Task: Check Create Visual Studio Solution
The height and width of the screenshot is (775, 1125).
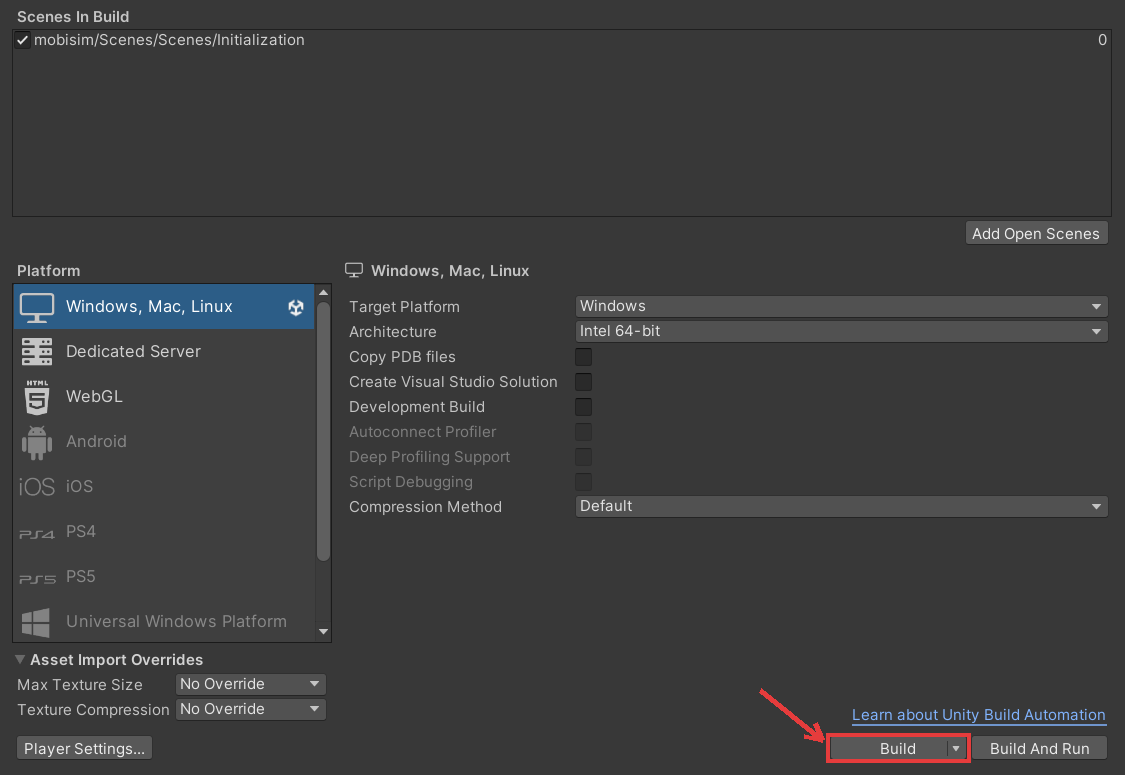Action: tap(583, 382)
